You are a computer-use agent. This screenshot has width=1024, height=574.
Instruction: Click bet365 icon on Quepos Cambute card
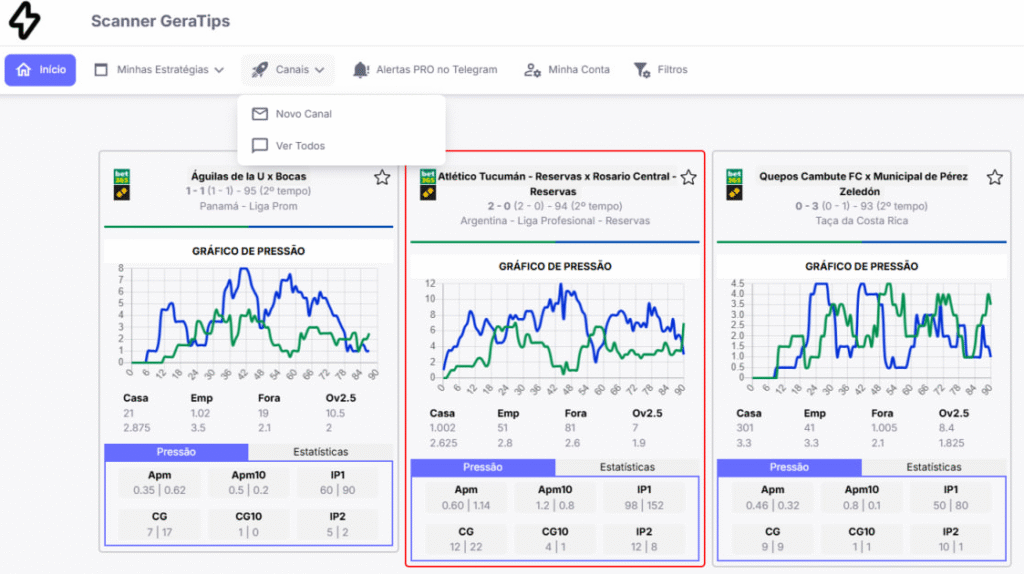[x=734, y=185]
